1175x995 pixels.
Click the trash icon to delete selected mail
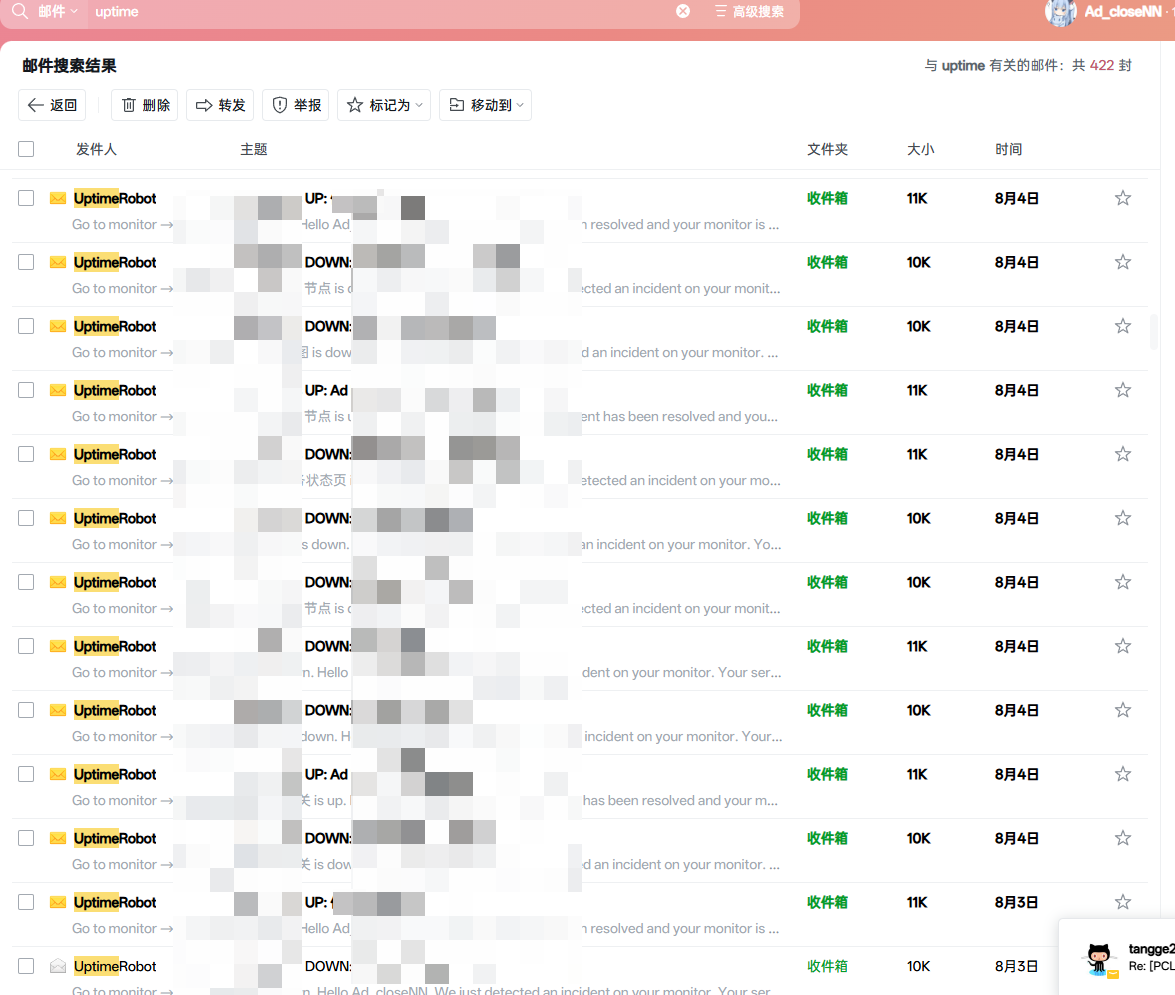click(131, 105)
